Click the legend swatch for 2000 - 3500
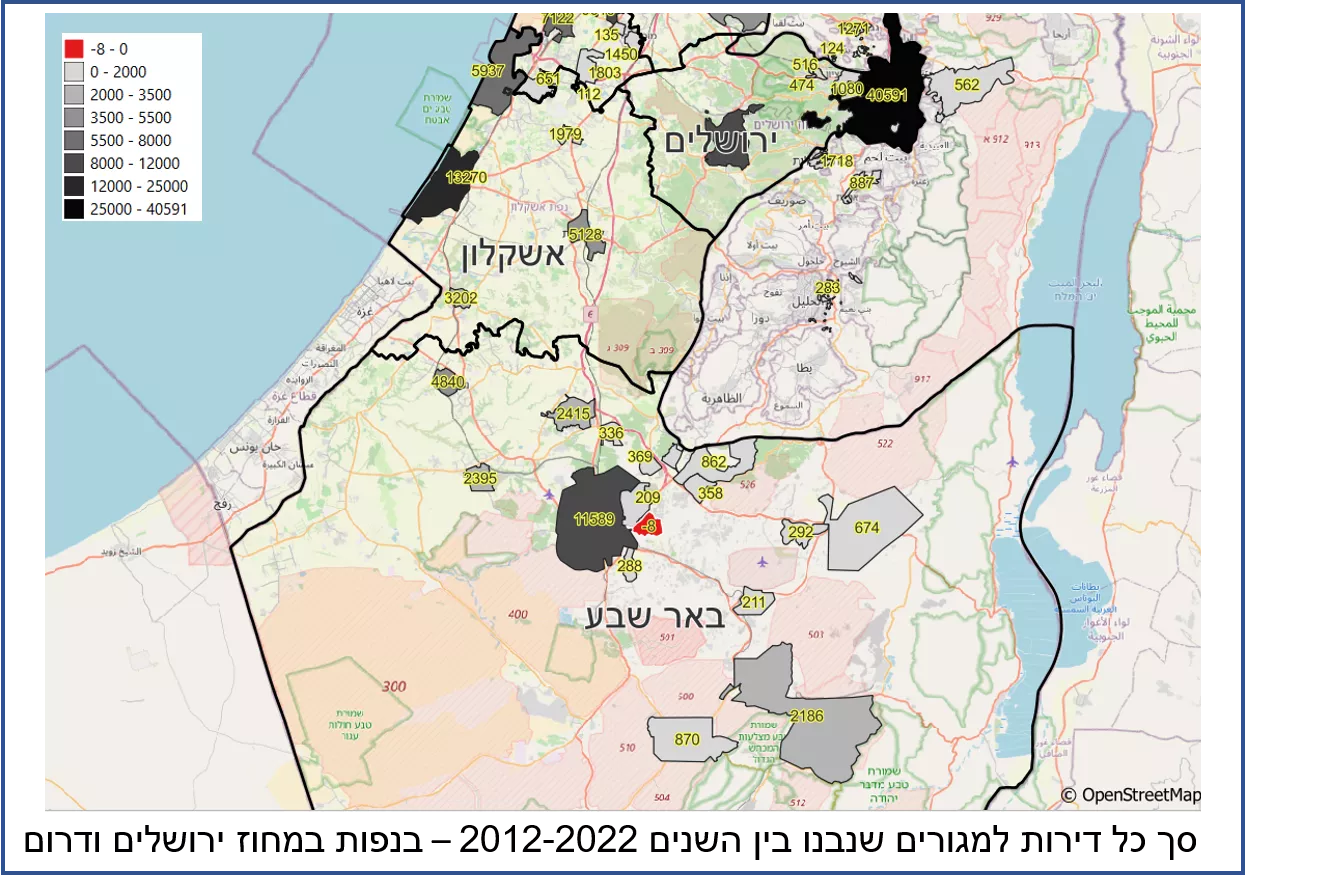This screenshot has height=885, width=1323. point(74,94)
